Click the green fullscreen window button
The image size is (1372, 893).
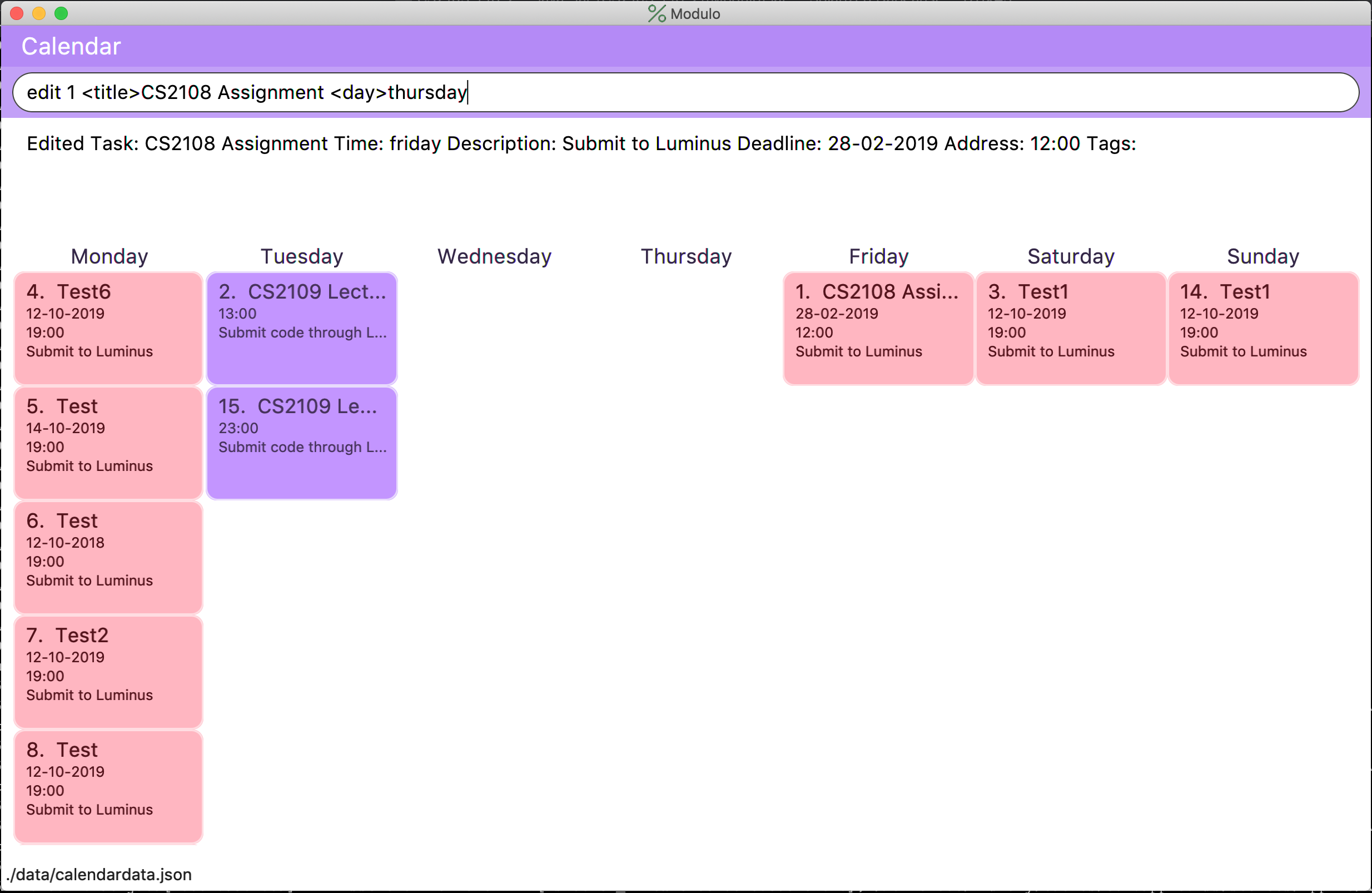click(61, 13)
